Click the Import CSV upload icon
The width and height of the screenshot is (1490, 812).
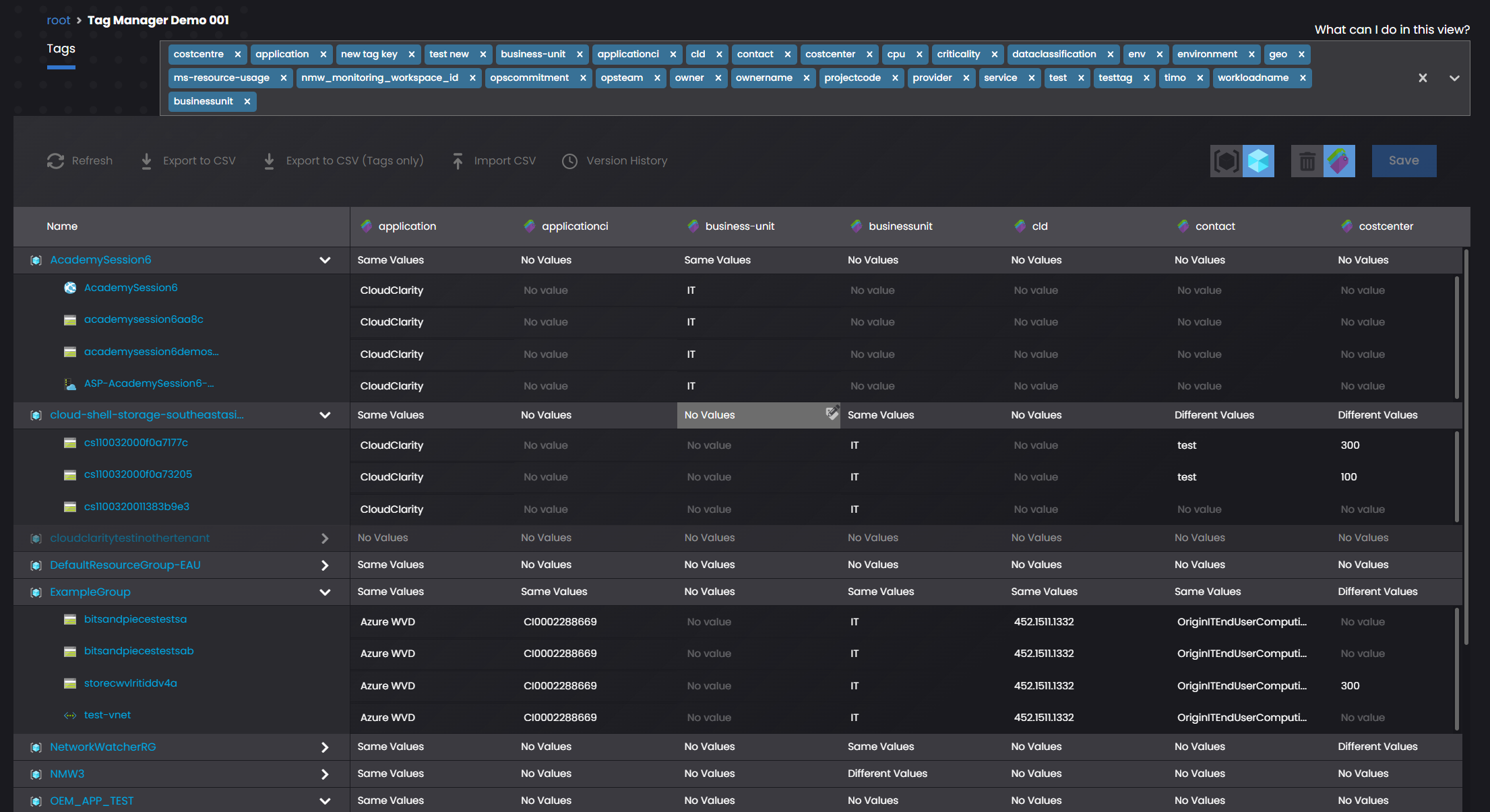coord(458,161)
